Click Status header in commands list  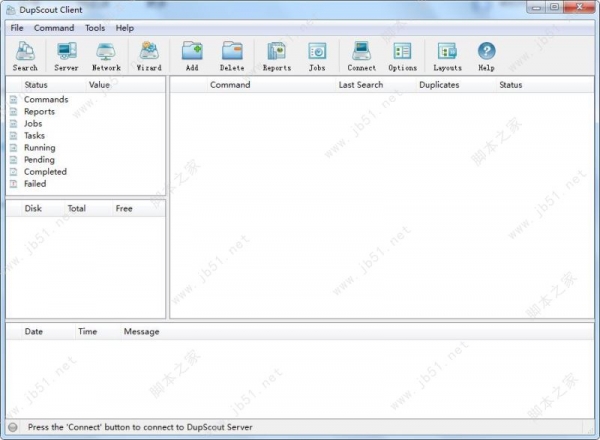510,85
